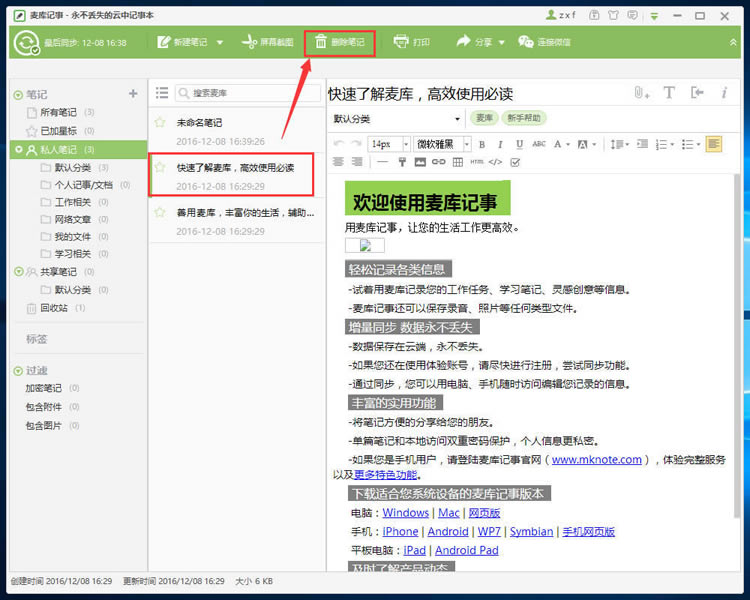The image size is (750, 600).
Task: Toggle bold formatting in the editor
Action: coord(482,145)
